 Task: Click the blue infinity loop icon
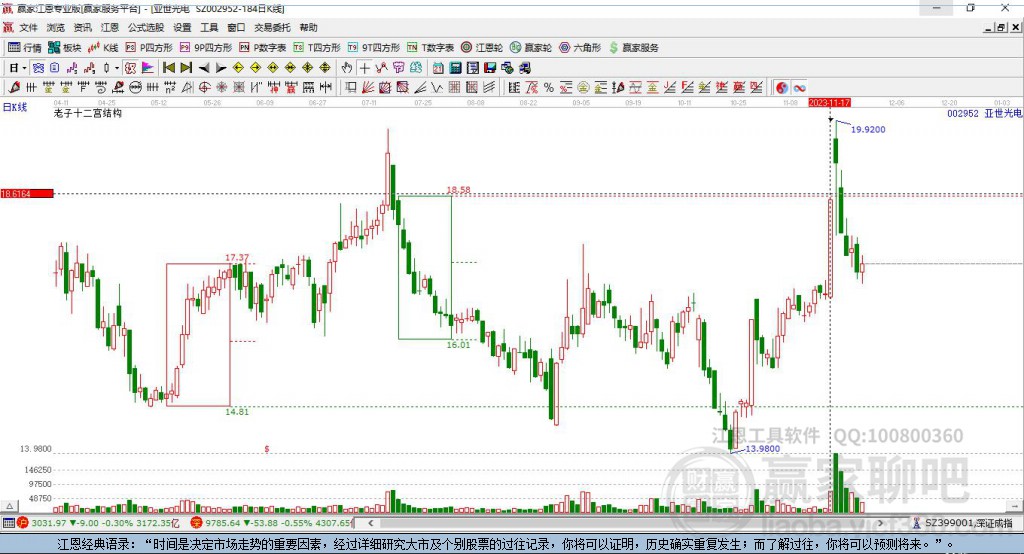click(799, 88)
